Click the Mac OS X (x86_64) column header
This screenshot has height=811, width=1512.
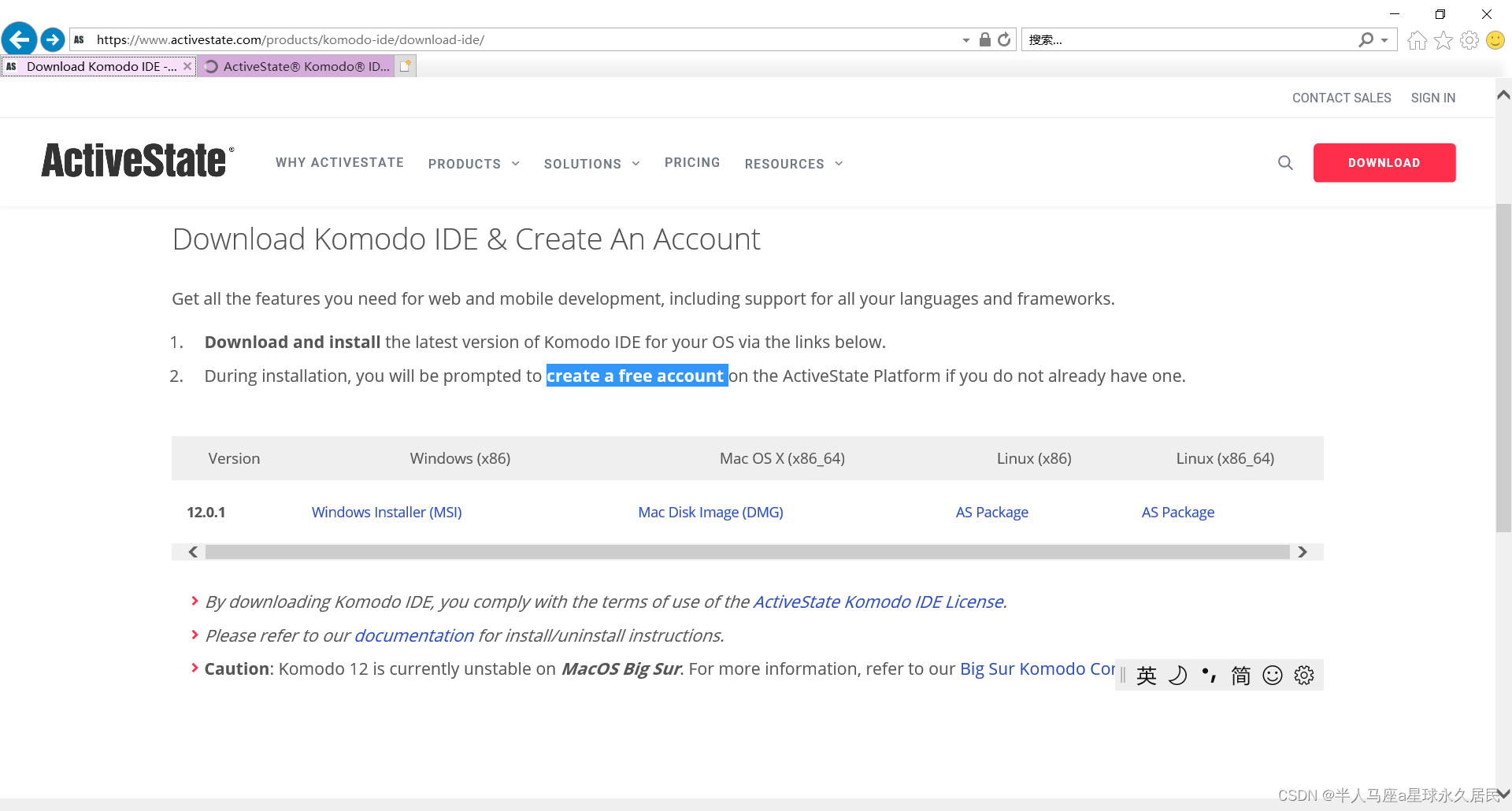782,458
